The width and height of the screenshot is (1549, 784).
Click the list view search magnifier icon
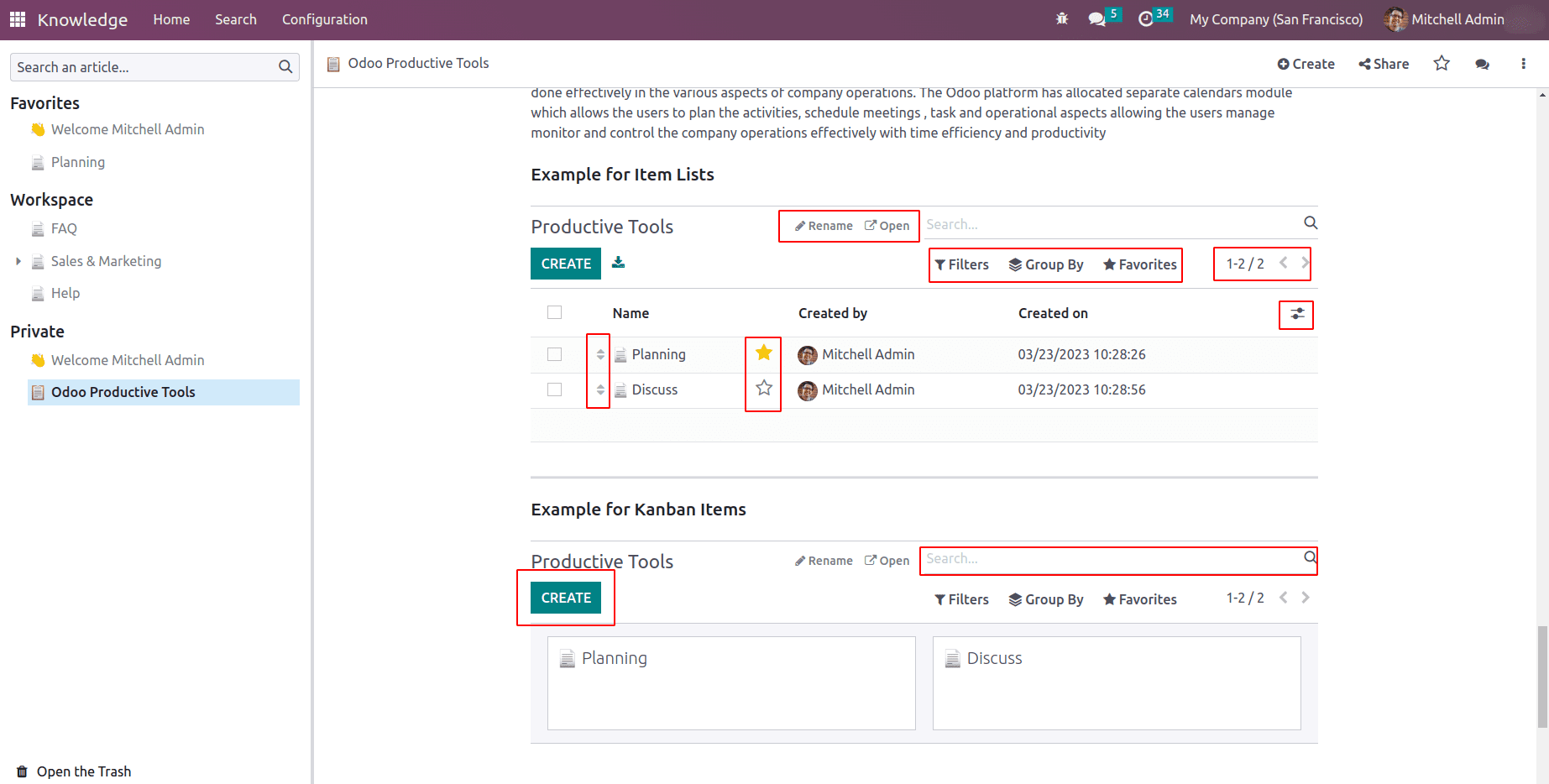point(1311,222)
